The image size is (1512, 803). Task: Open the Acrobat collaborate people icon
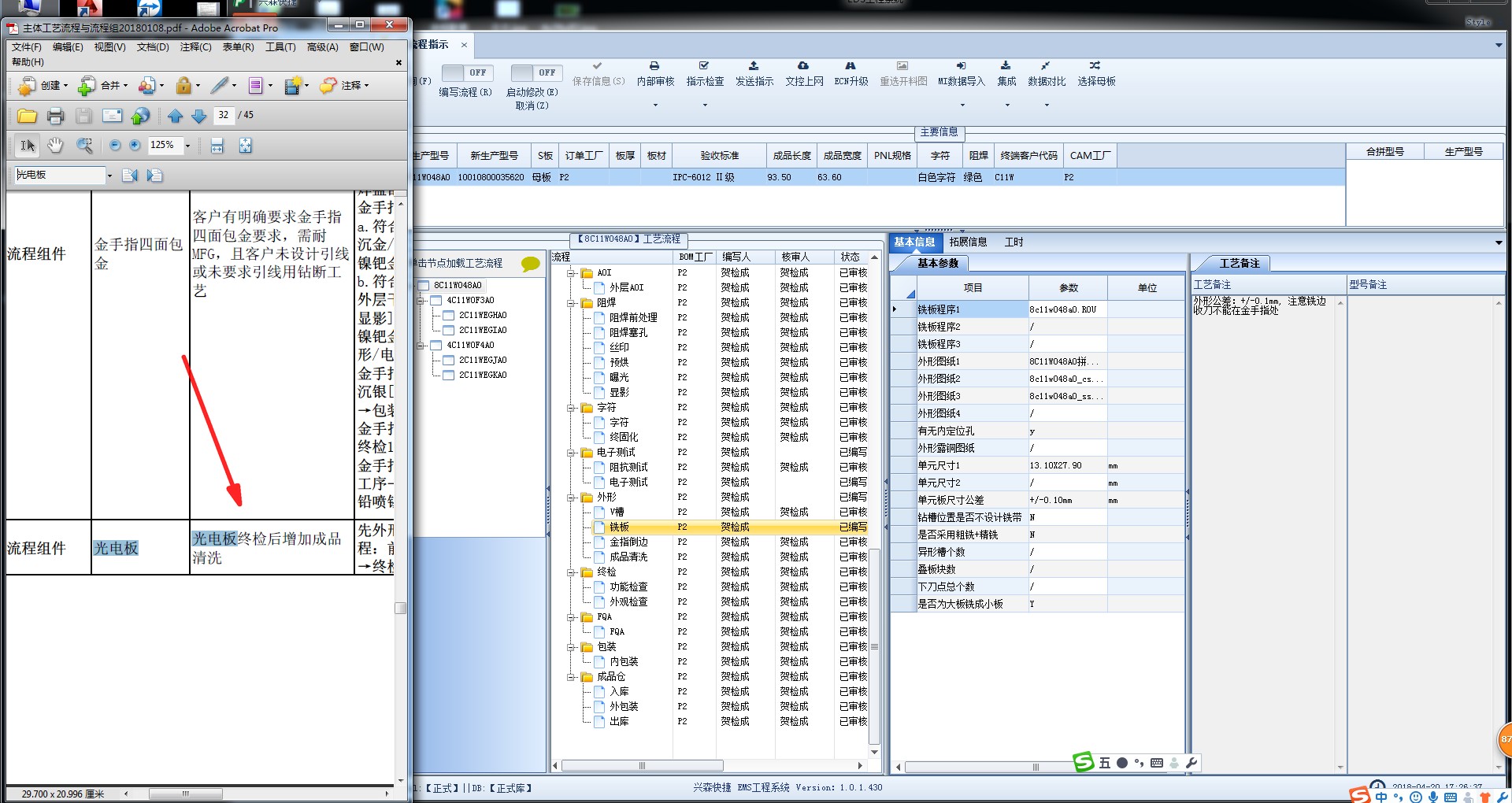click(146, 85)
